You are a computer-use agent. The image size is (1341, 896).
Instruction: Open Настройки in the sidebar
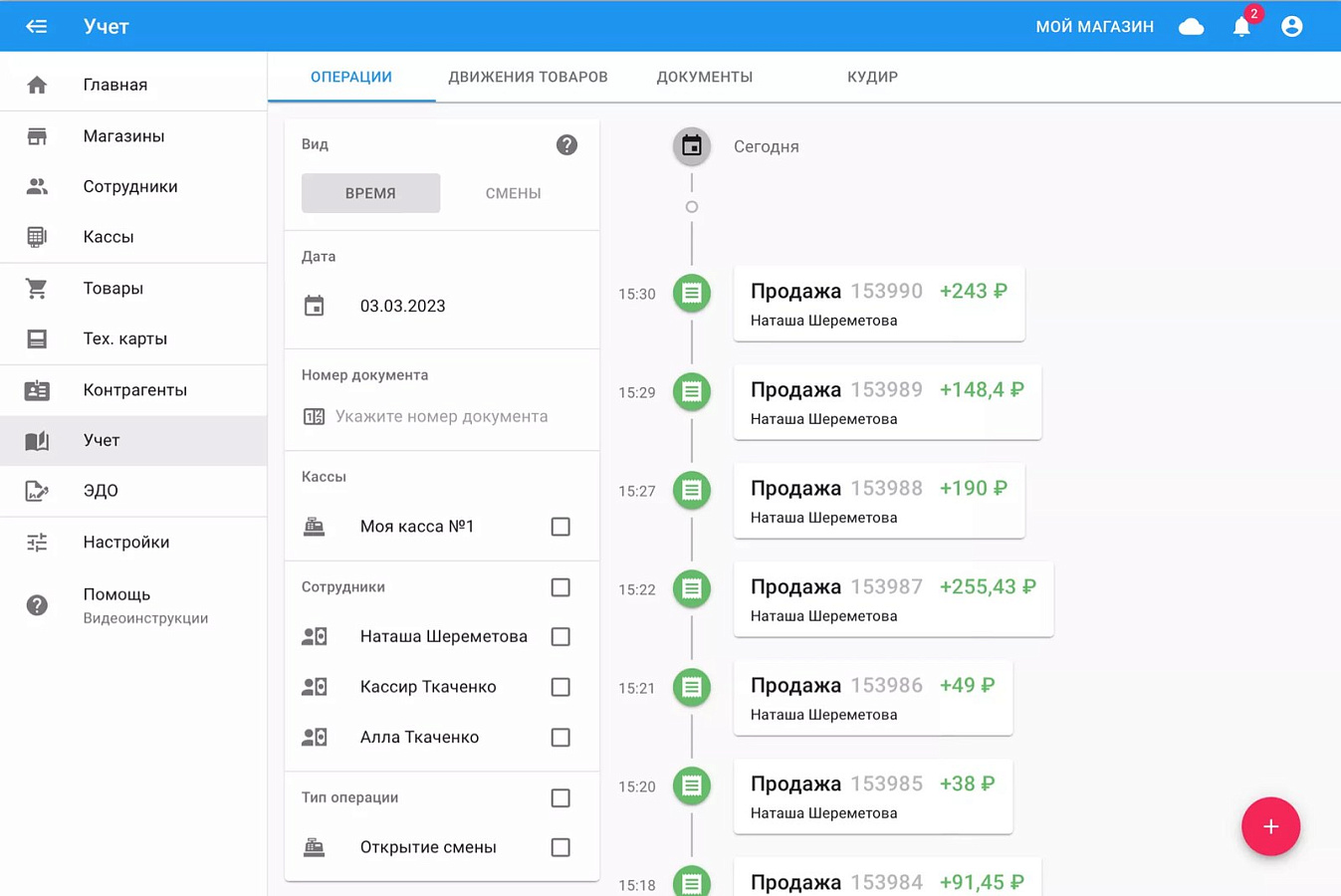pos(133,543)
